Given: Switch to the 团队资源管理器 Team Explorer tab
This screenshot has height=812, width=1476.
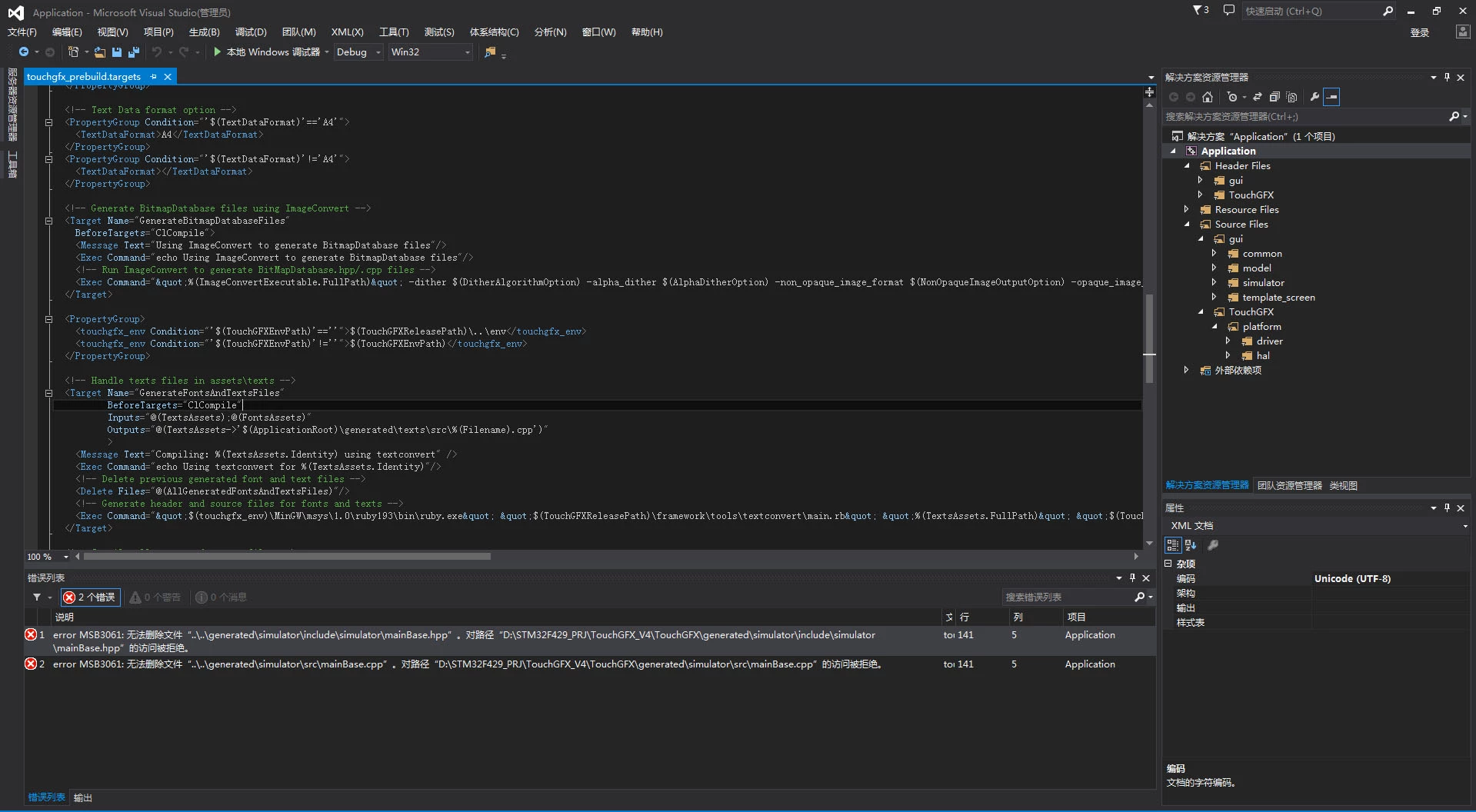Looking at the screenshot, I should (x=1289, y=485).
